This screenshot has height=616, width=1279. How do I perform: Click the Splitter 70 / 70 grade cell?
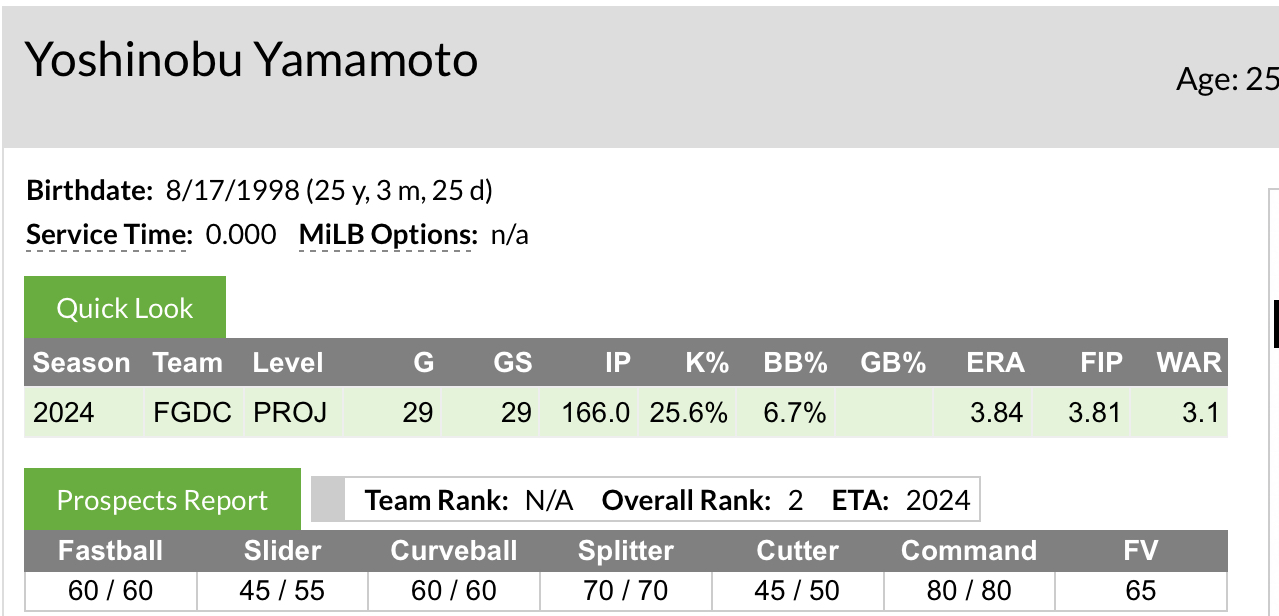click(x=626, y=590)
